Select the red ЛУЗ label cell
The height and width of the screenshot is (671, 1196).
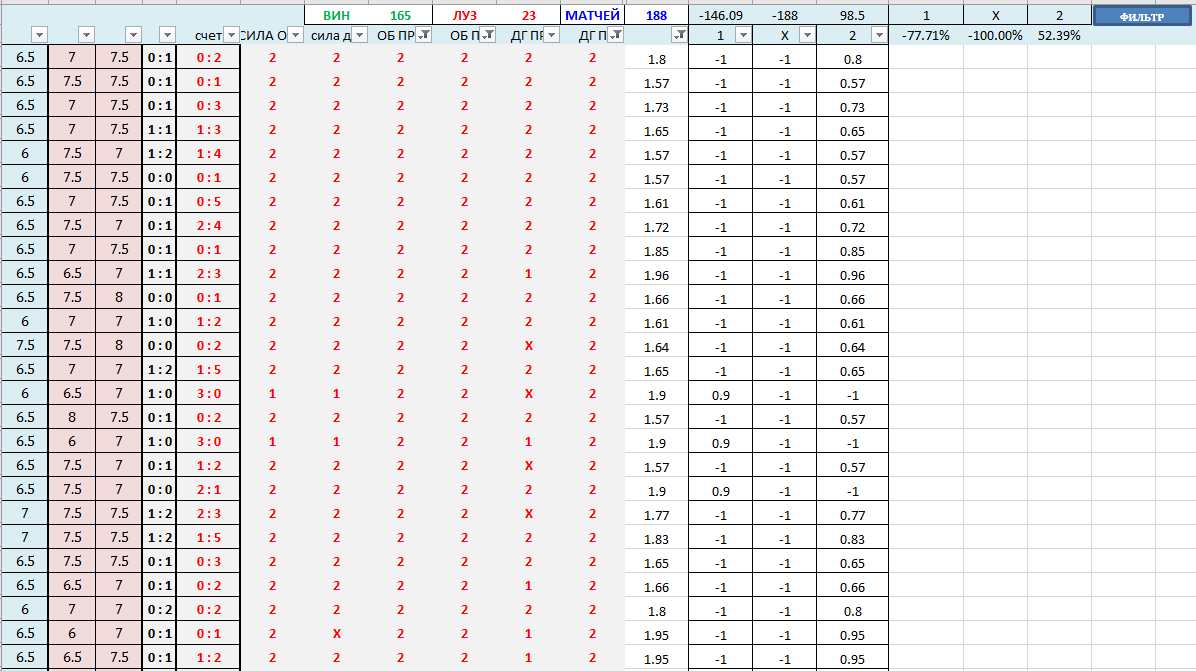tap(465, 15)
